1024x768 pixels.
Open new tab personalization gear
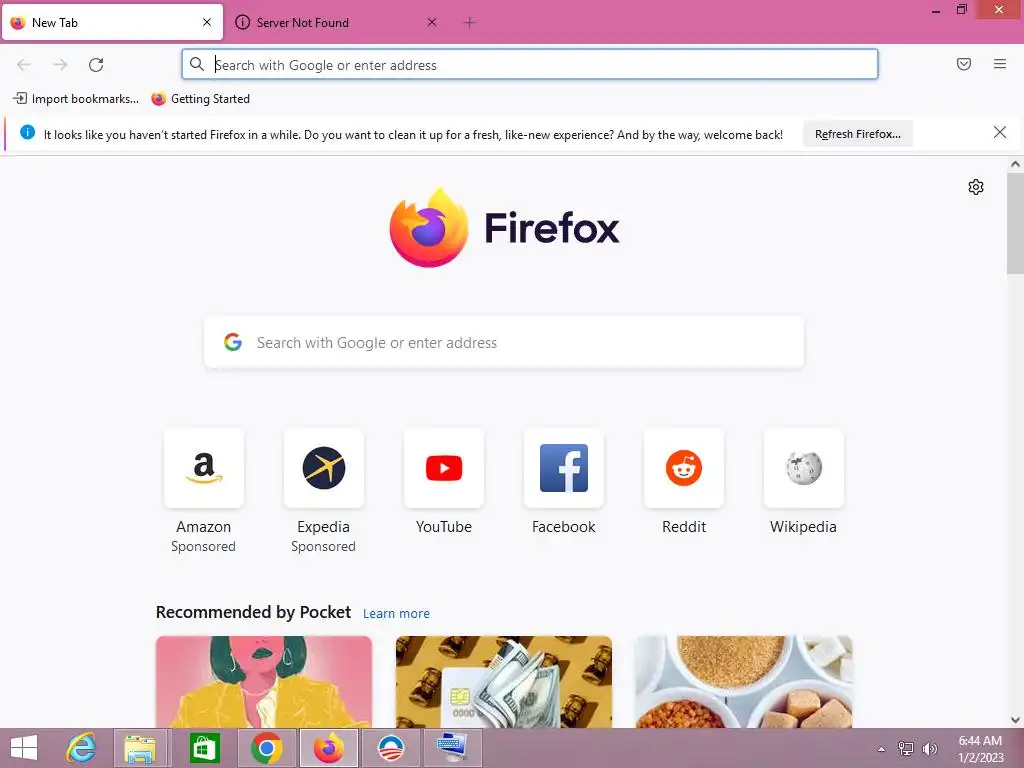click(x=976, y=187)
